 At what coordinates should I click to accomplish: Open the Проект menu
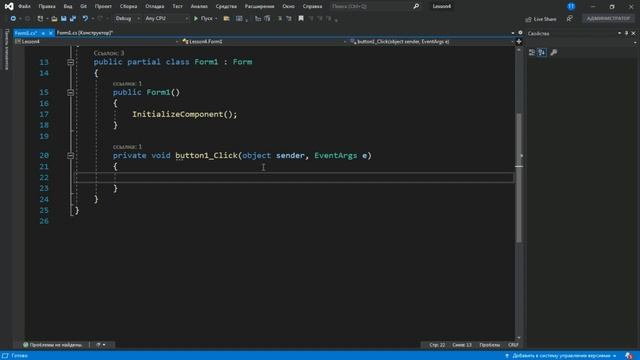click(x=103, y=6)
